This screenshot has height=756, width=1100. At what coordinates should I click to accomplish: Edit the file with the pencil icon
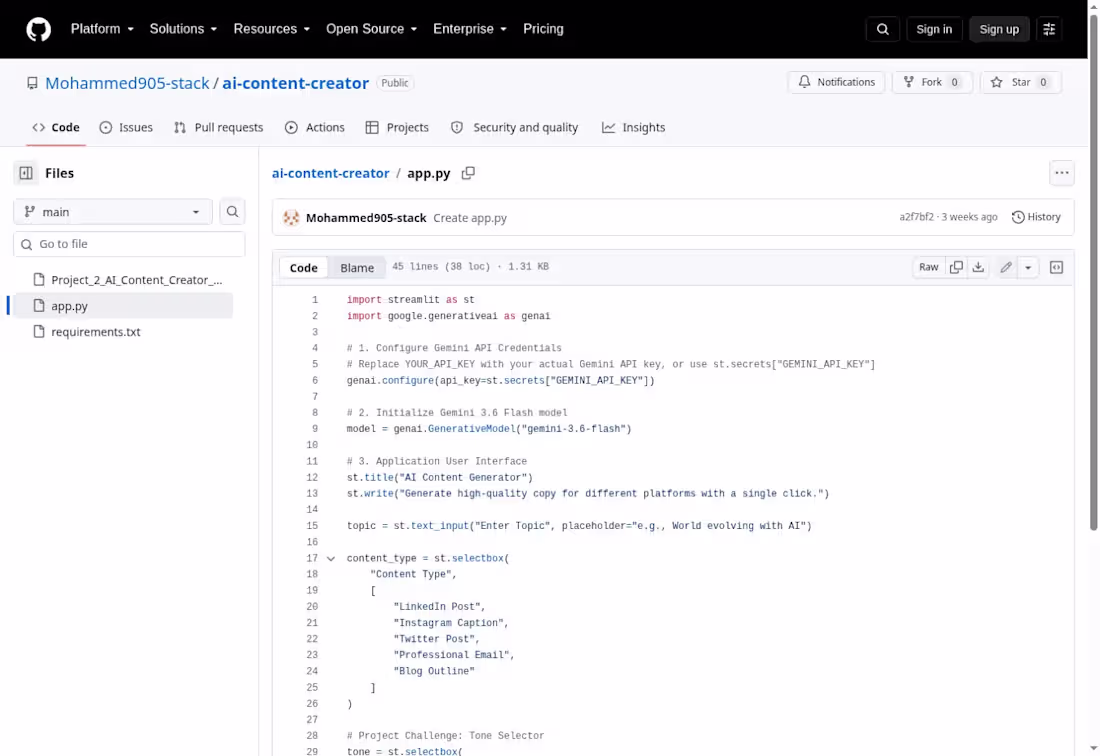click(x=1006, y=267)
